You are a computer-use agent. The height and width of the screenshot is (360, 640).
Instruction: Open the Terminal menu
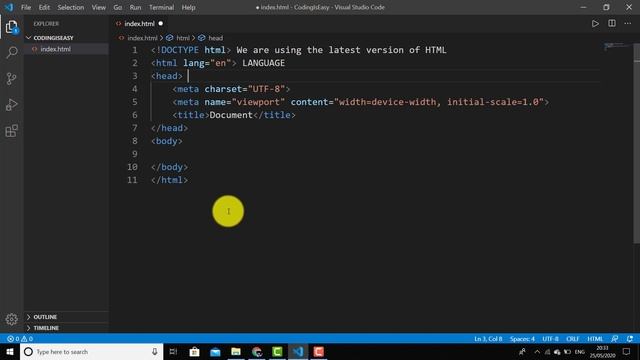coord(161,7)
